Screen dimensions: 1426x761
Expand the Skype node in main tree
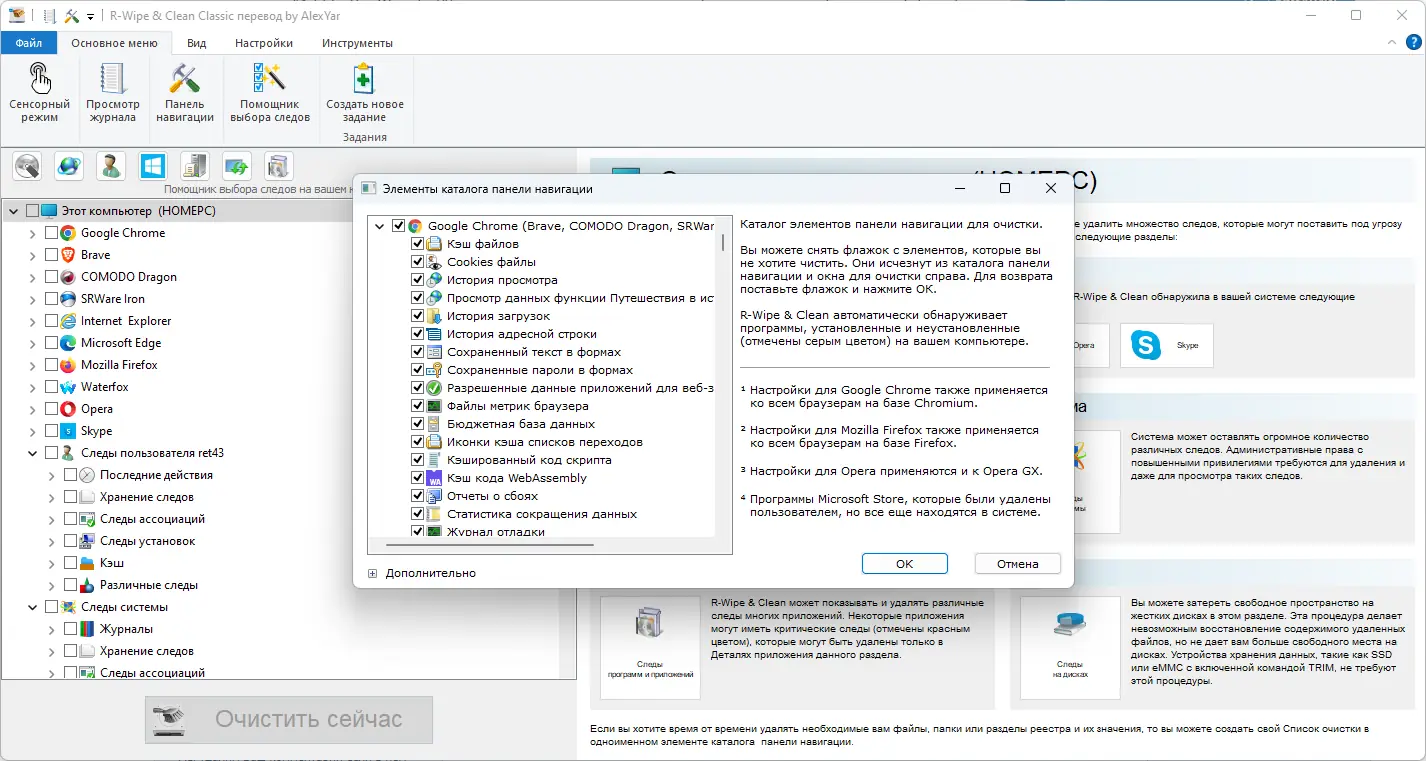point(33,431)
